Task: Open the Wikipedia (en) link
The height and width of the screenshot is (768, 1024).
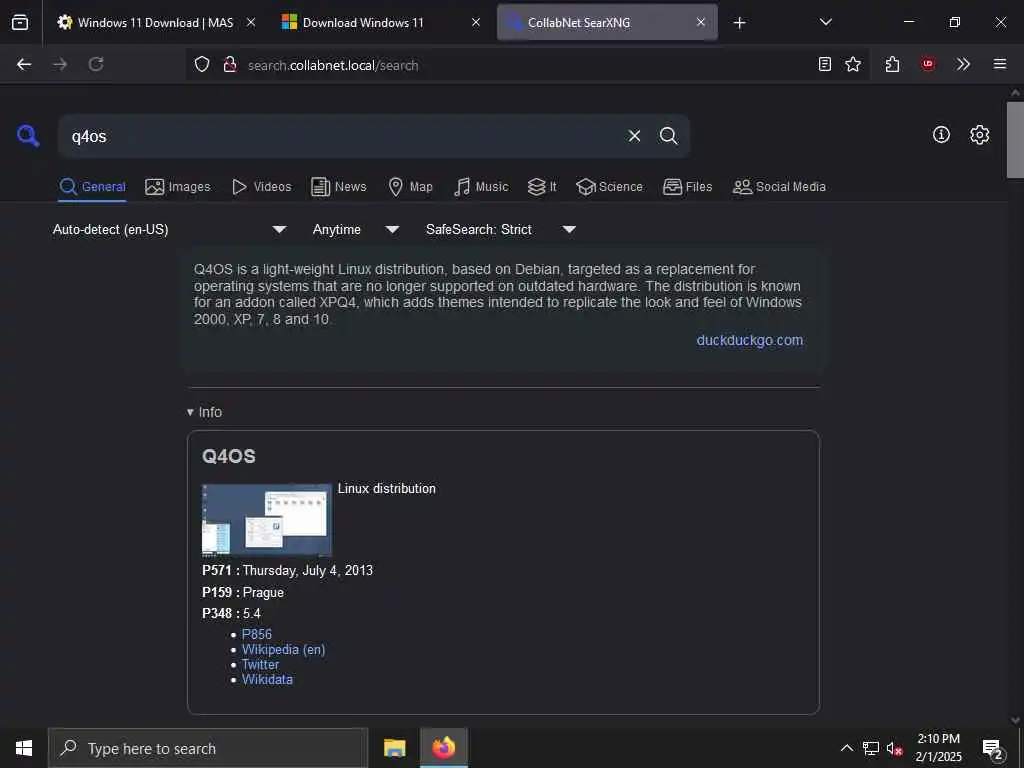Action: point(283,649)
